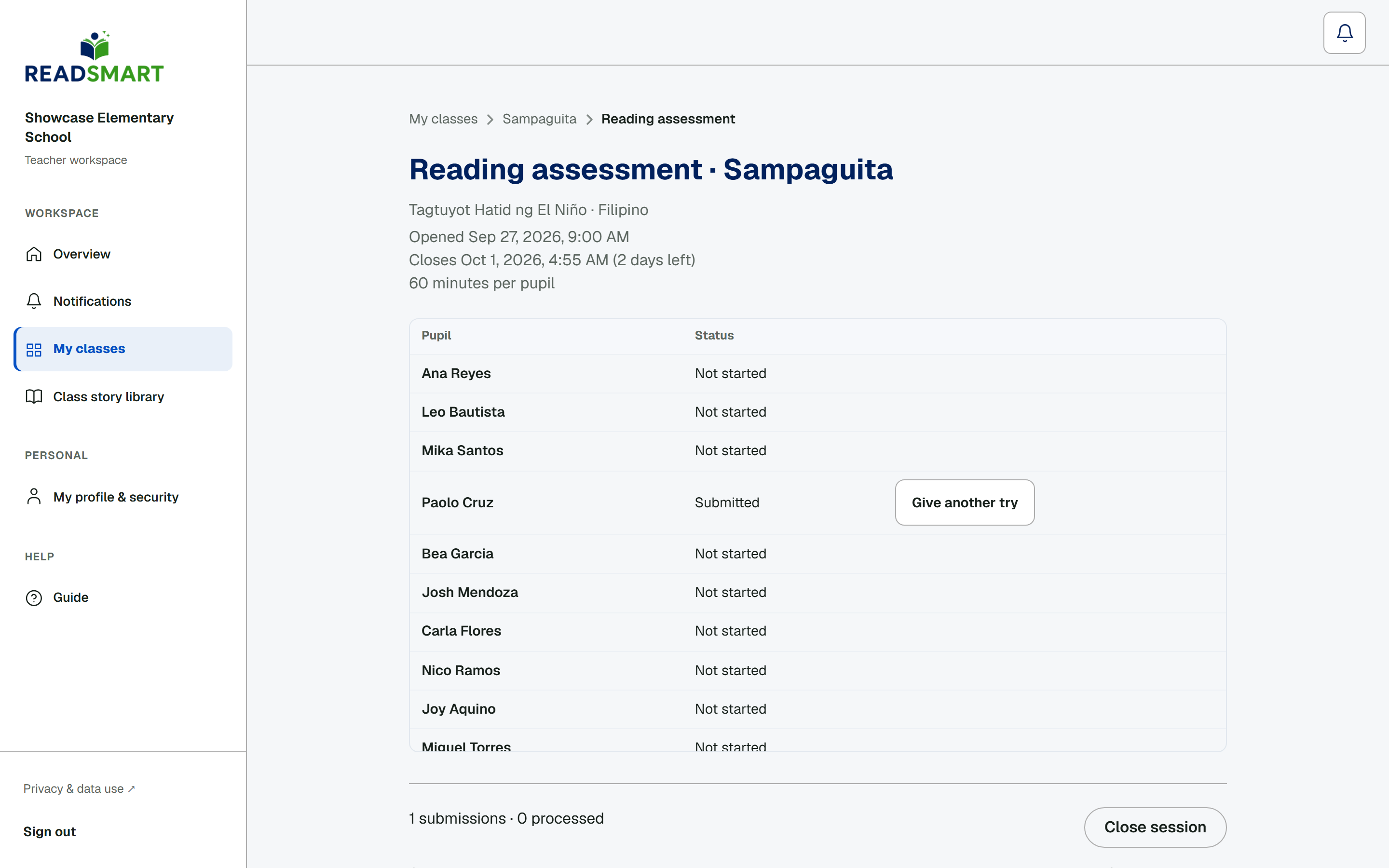Click the '1 submissions · 0 processed' summary

pos(506,818)
